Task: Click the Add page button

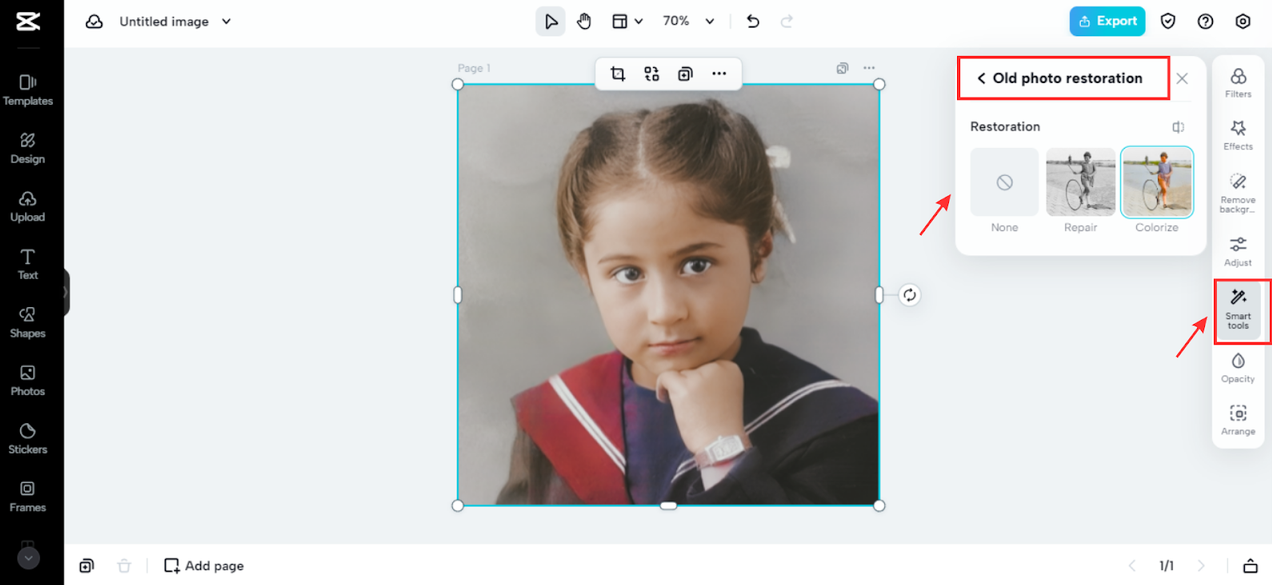Action: (x=204, y=566)
